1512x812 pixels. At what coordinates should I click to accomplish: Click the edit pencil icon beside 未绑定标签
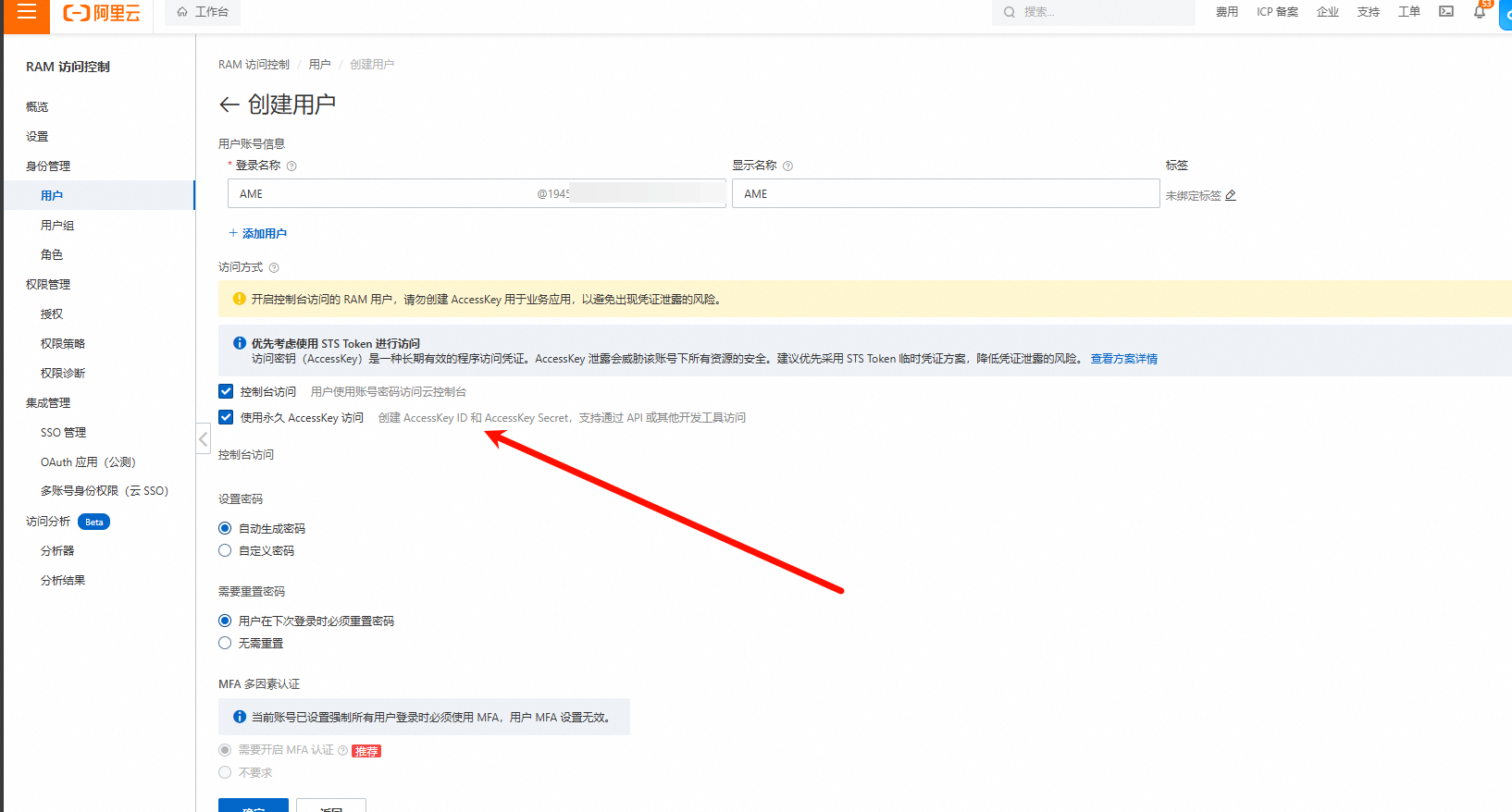(1230, 196)
